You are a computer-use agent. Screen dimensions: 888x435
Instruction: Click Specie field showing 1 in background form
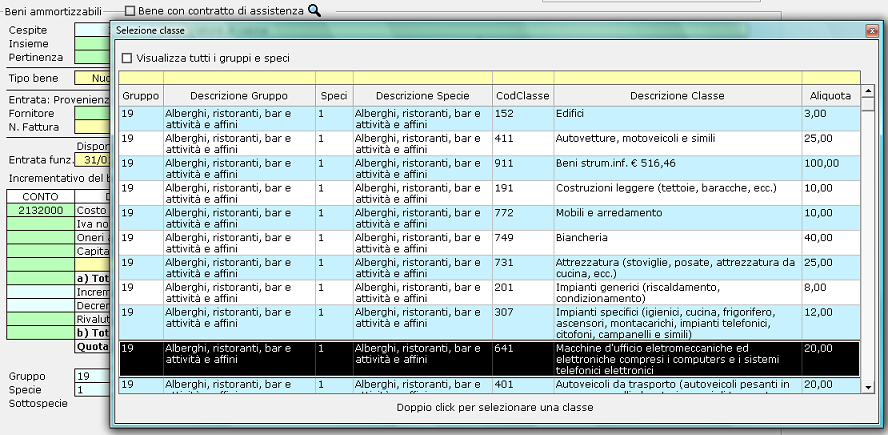92,390
